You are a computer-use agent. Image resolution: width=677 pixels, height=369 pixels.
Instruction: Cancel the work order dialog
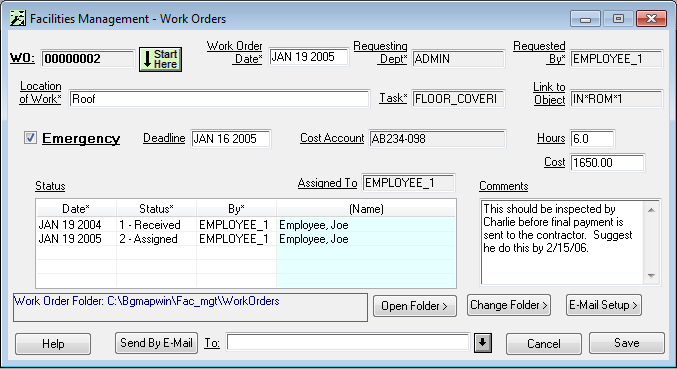544,344
